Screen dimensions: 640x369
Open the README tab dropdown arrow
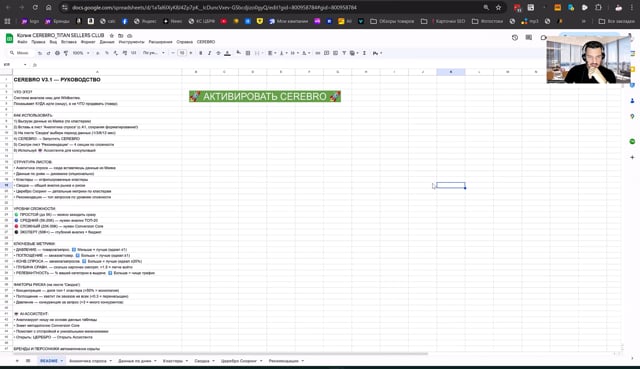tap(62, 361)
